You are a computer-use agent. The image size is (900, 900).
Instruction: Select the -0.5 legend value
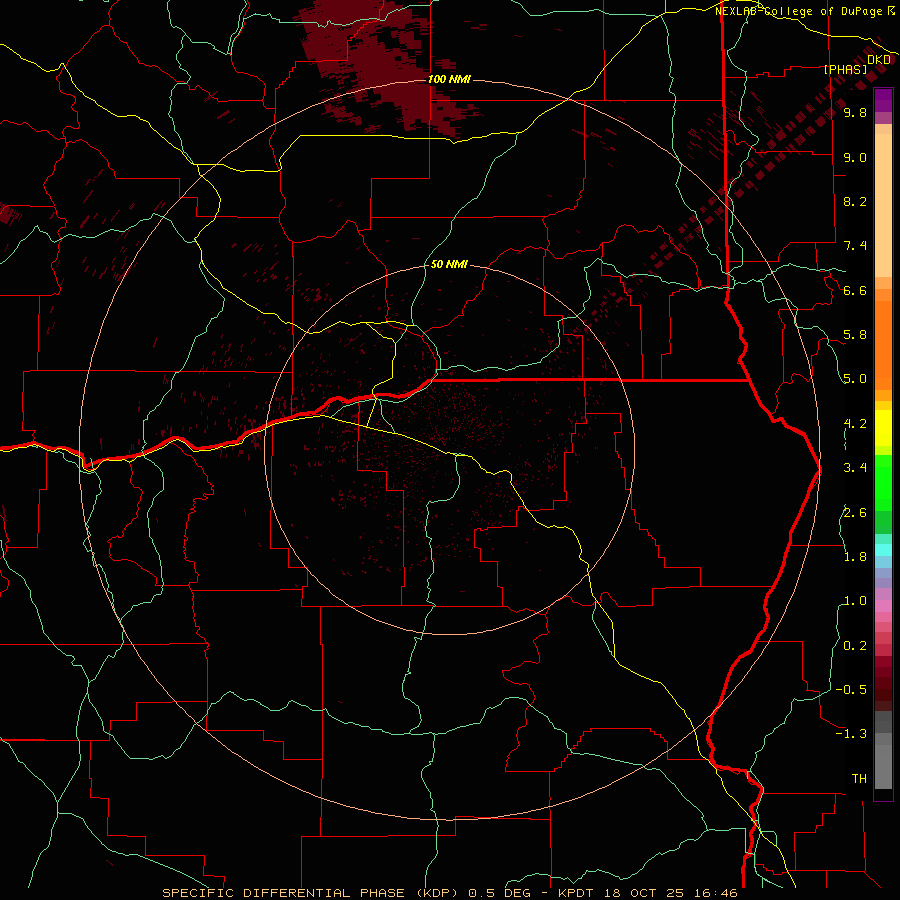(851, 690)
